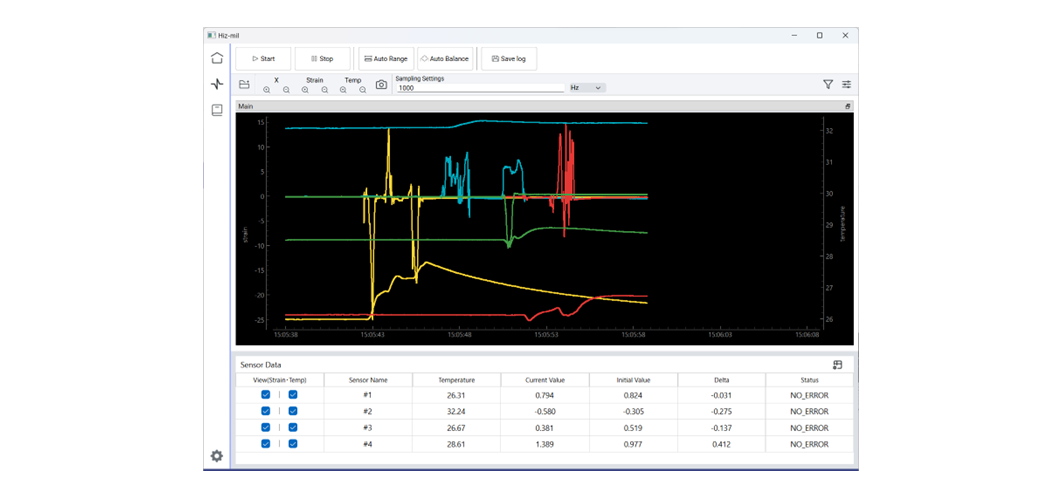Take a chart snapshot with camera icon
This screenshot has height=491, width=1062.
[x=381, y=85]
